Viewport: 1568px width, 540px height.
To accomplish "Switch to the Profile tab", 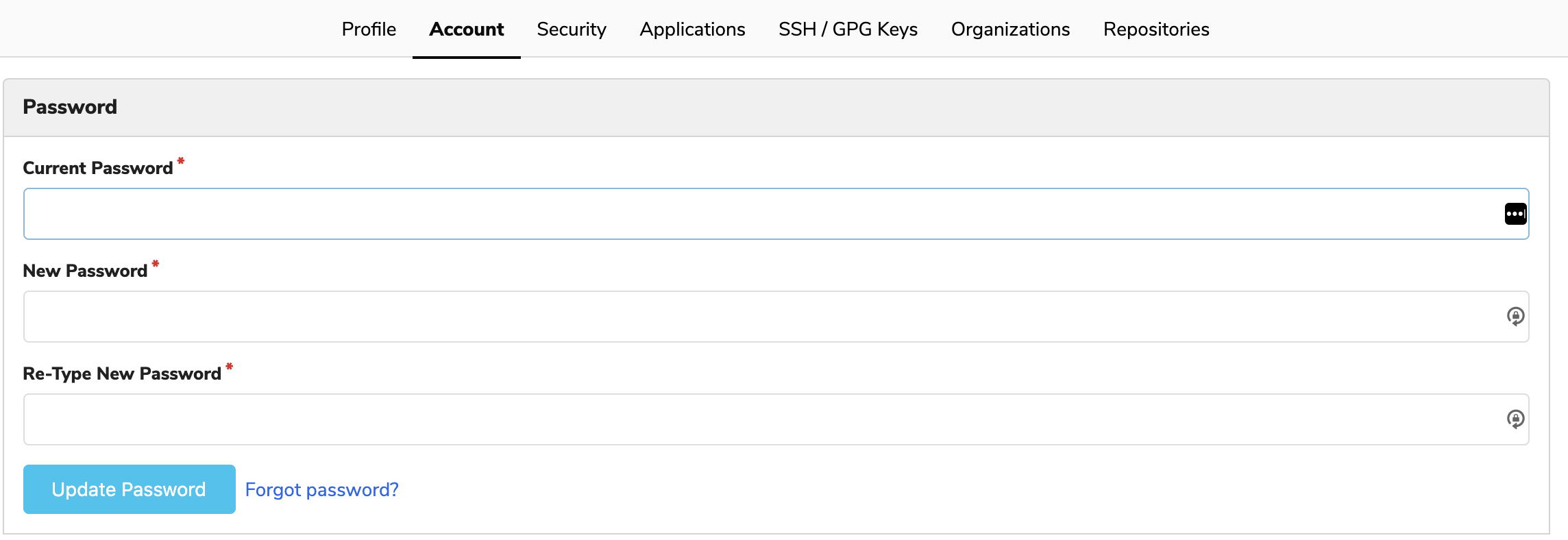I will [369, 29].
